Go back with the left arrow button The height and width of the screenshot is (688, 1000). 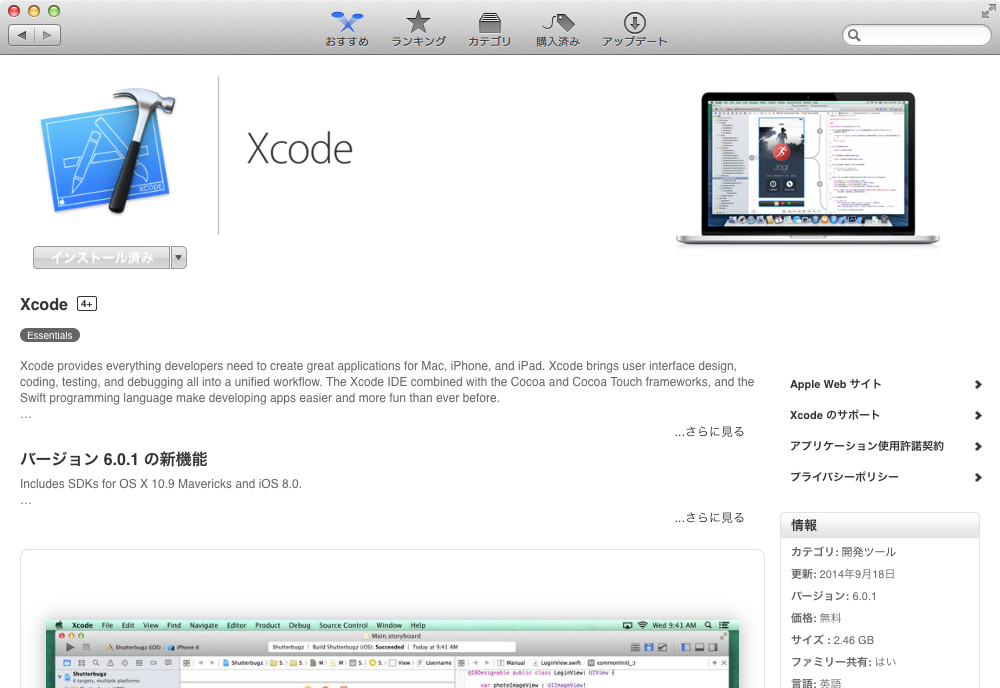click(x=22, y=35)
